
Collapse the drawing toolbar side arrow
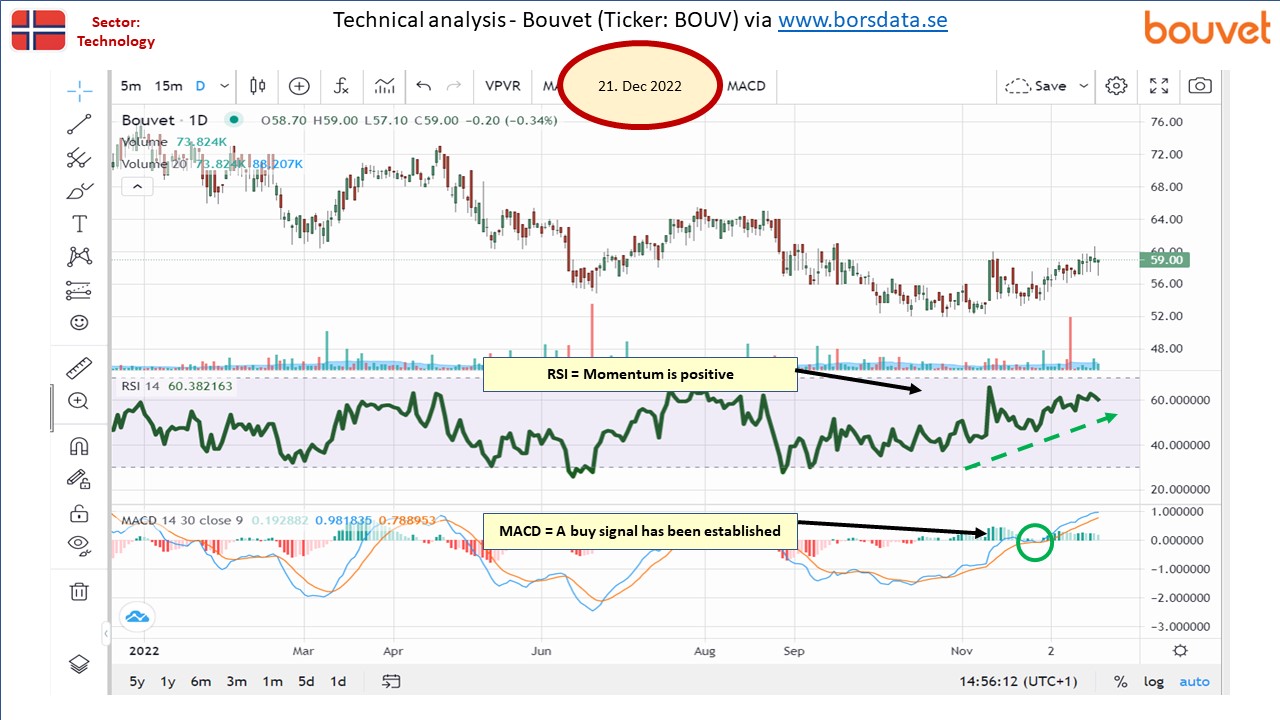106,634
